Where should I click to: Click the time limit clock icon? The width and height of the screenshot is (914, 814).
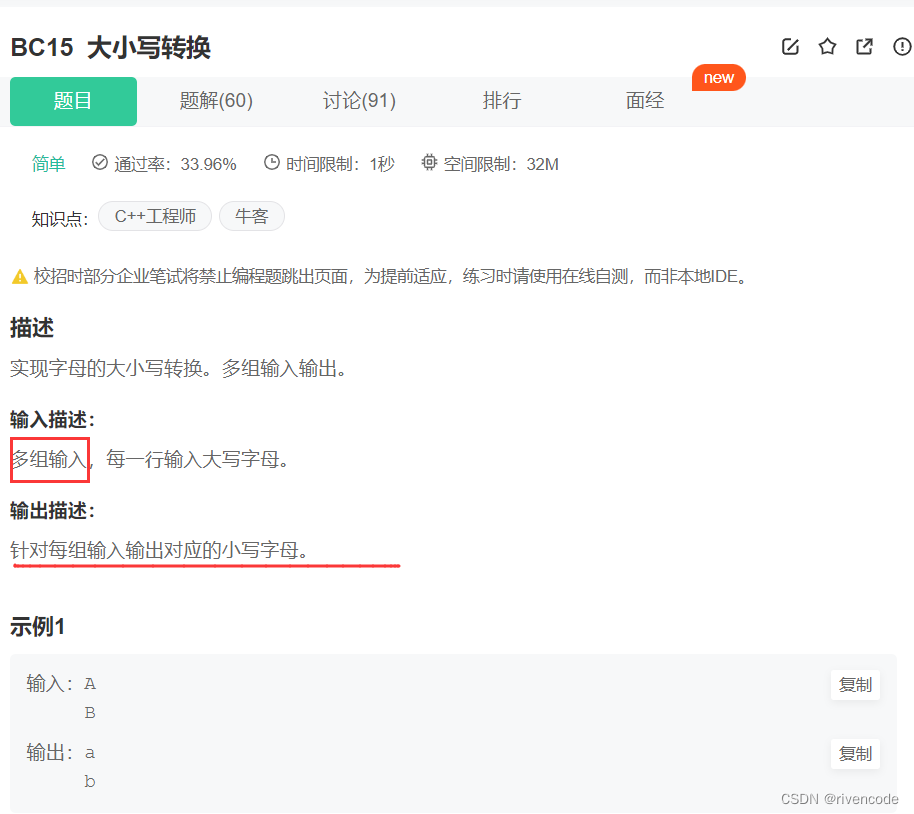coord(272,162)
